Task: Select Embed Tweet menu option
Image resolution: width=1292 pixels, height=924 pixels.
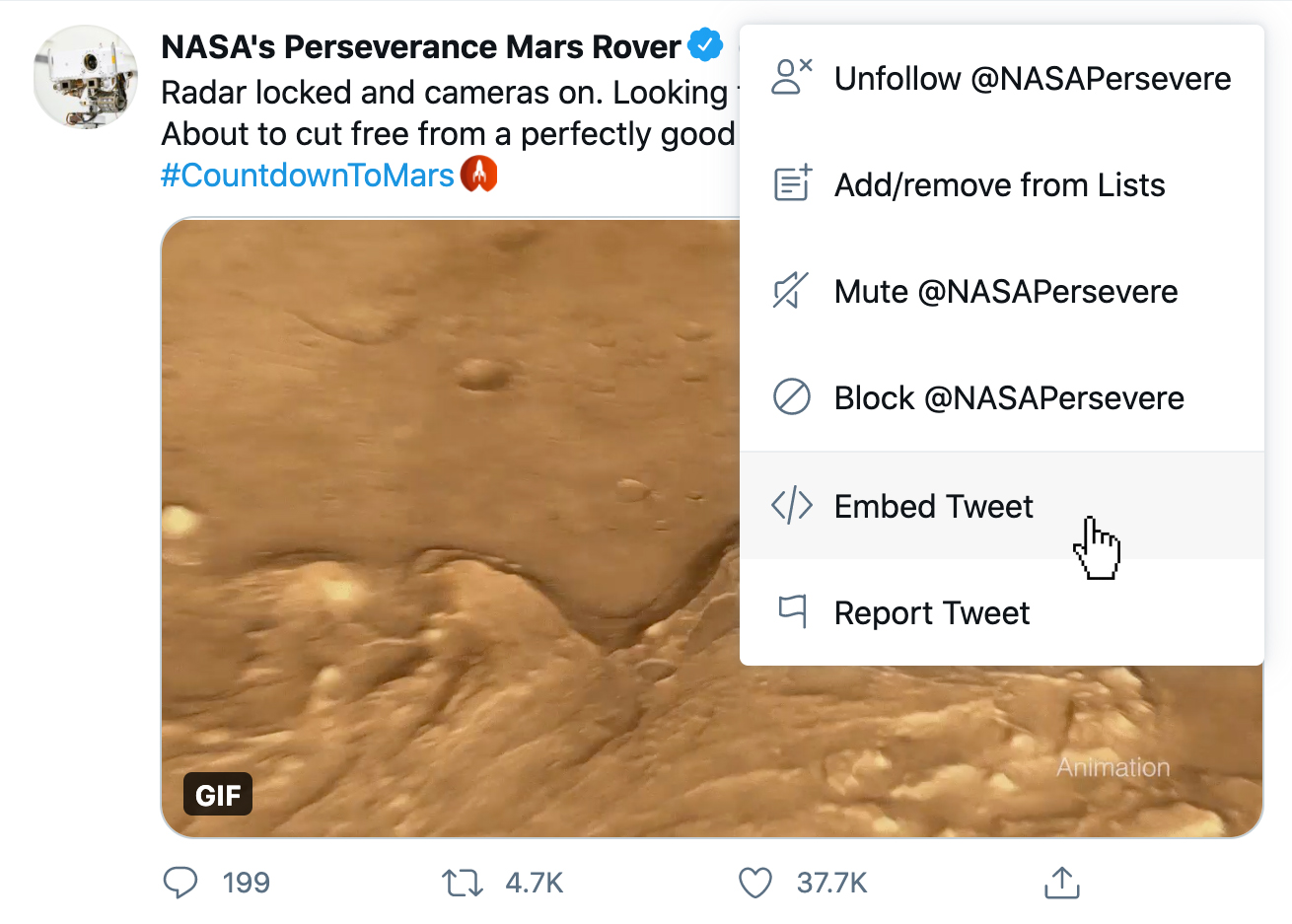Action: pyautogui.click(x=933, y=506)
